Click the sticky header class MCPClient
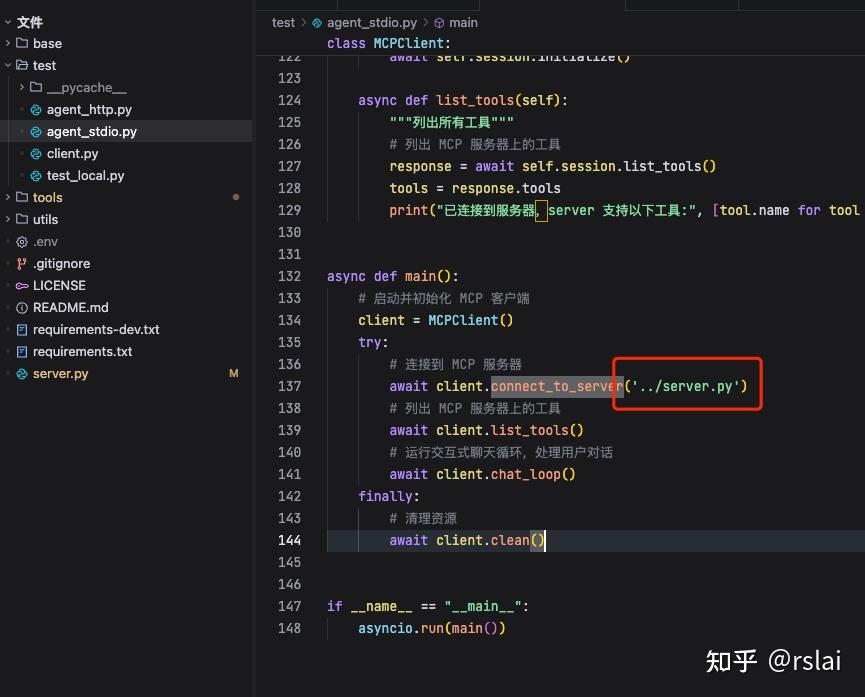The image size is (865, 697). pyautogui.click(x=388, y=43)
